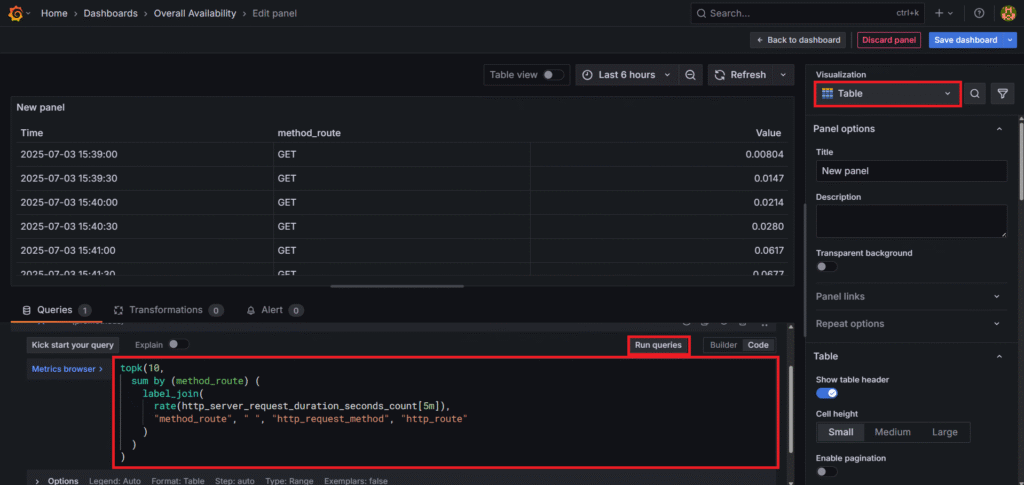Switch to the Queries tab
1024x485 pixels.
pos(56,310)
